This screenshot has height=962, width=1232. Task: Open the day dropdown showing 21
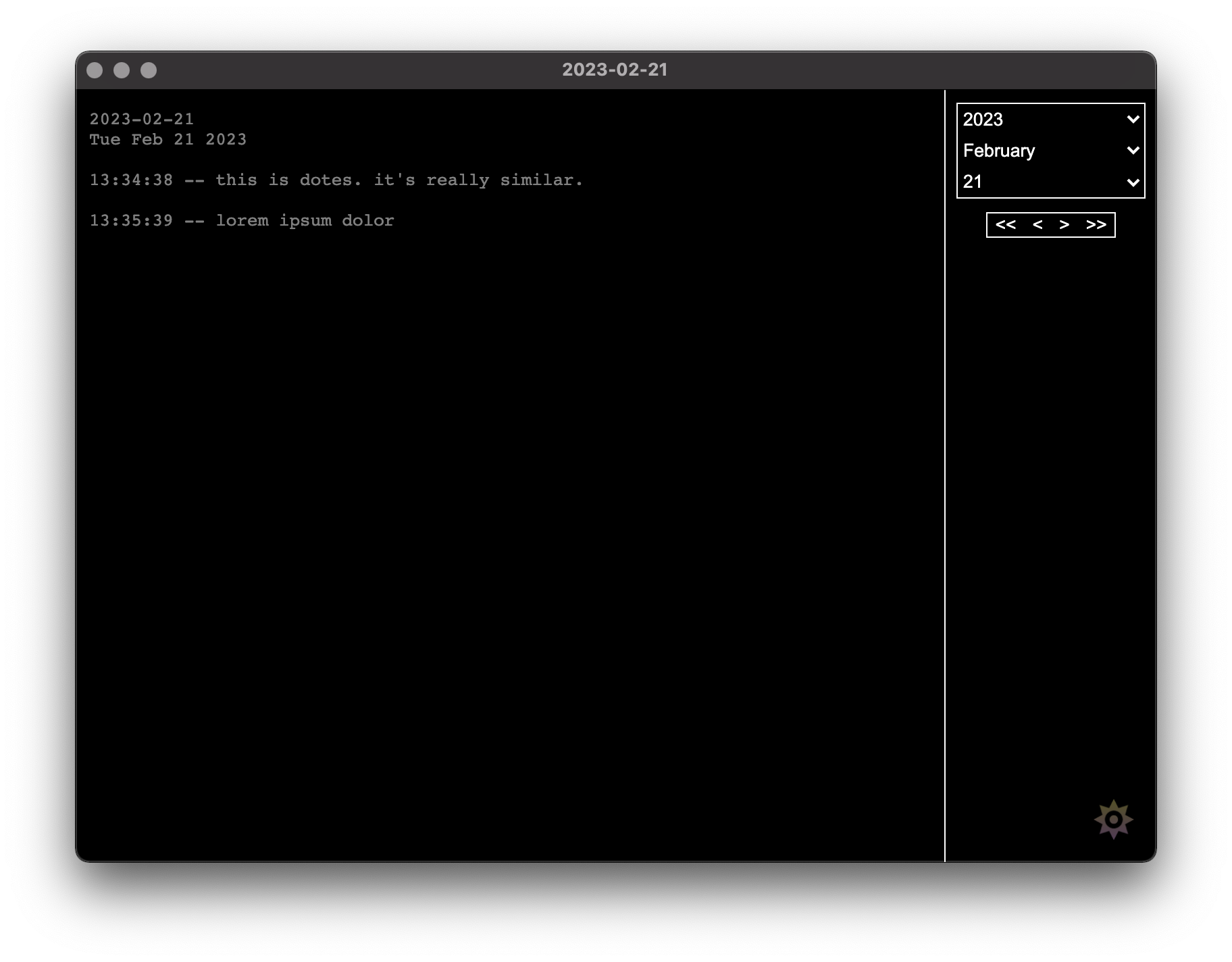pos(1050,182)
